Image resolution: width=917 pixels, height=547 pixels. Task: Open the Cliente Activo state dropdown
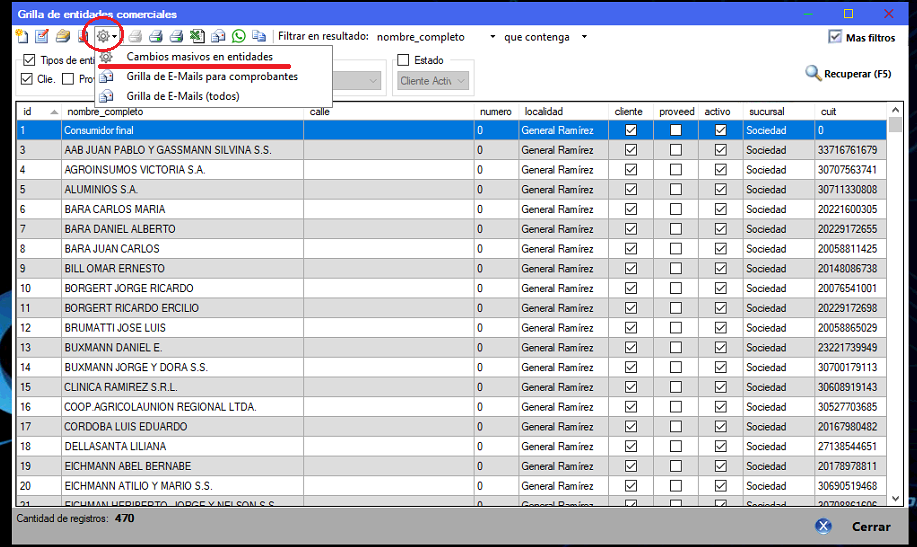[461, 81]
